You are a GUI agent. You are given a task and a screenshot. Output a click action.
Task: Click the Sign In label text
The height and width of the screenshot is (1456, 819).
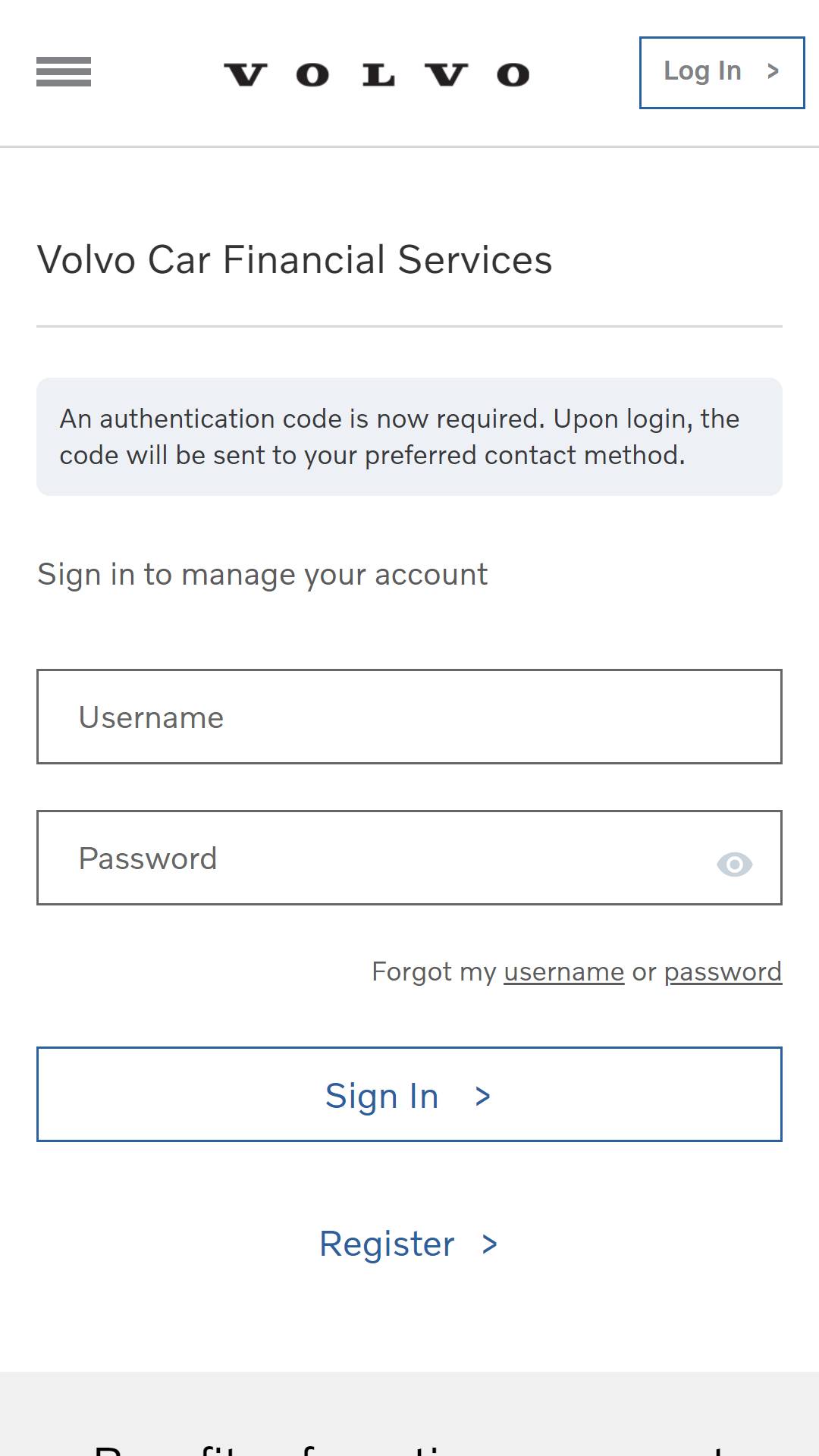click(382, 1097)
